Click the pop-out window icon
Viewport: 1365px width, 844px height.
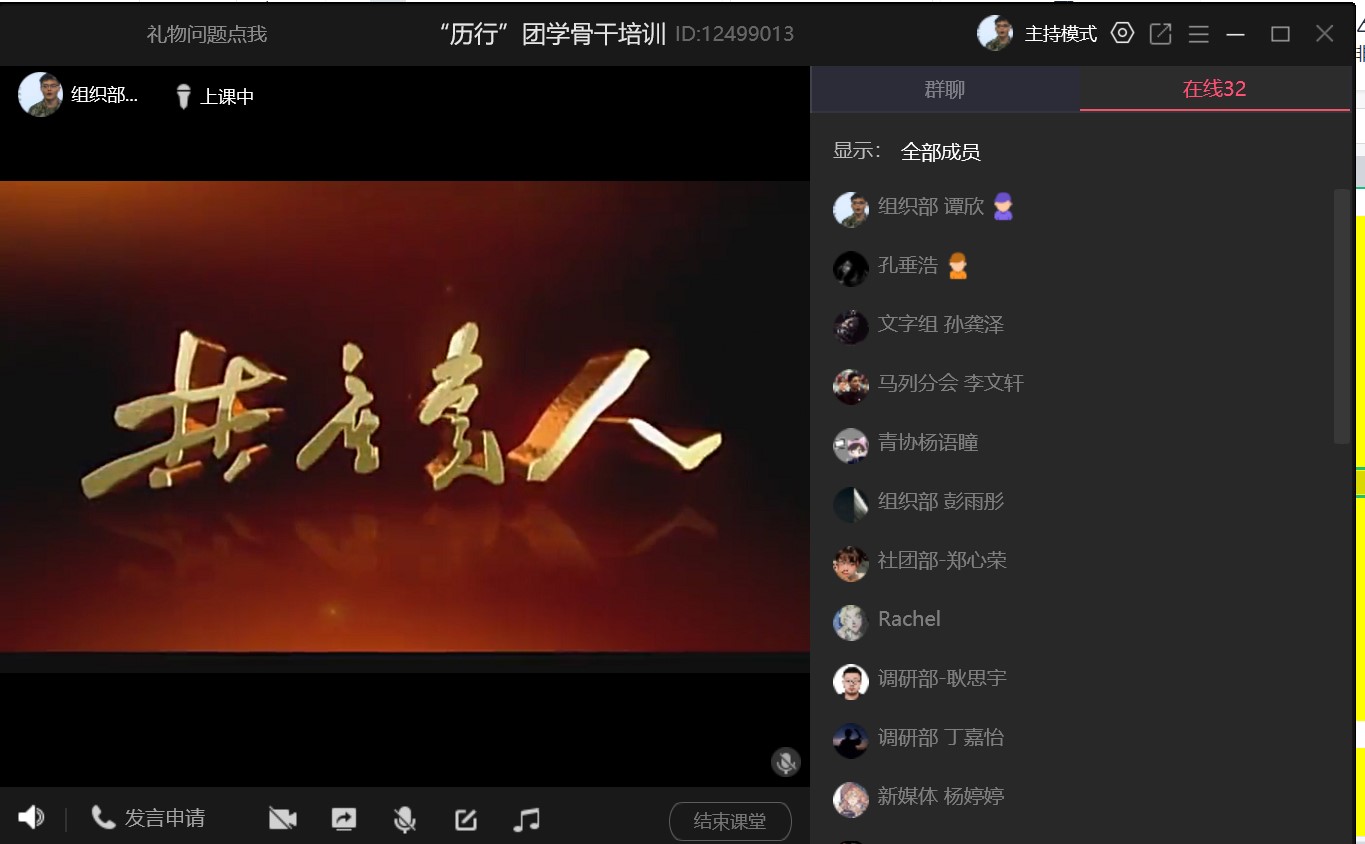1160,34
